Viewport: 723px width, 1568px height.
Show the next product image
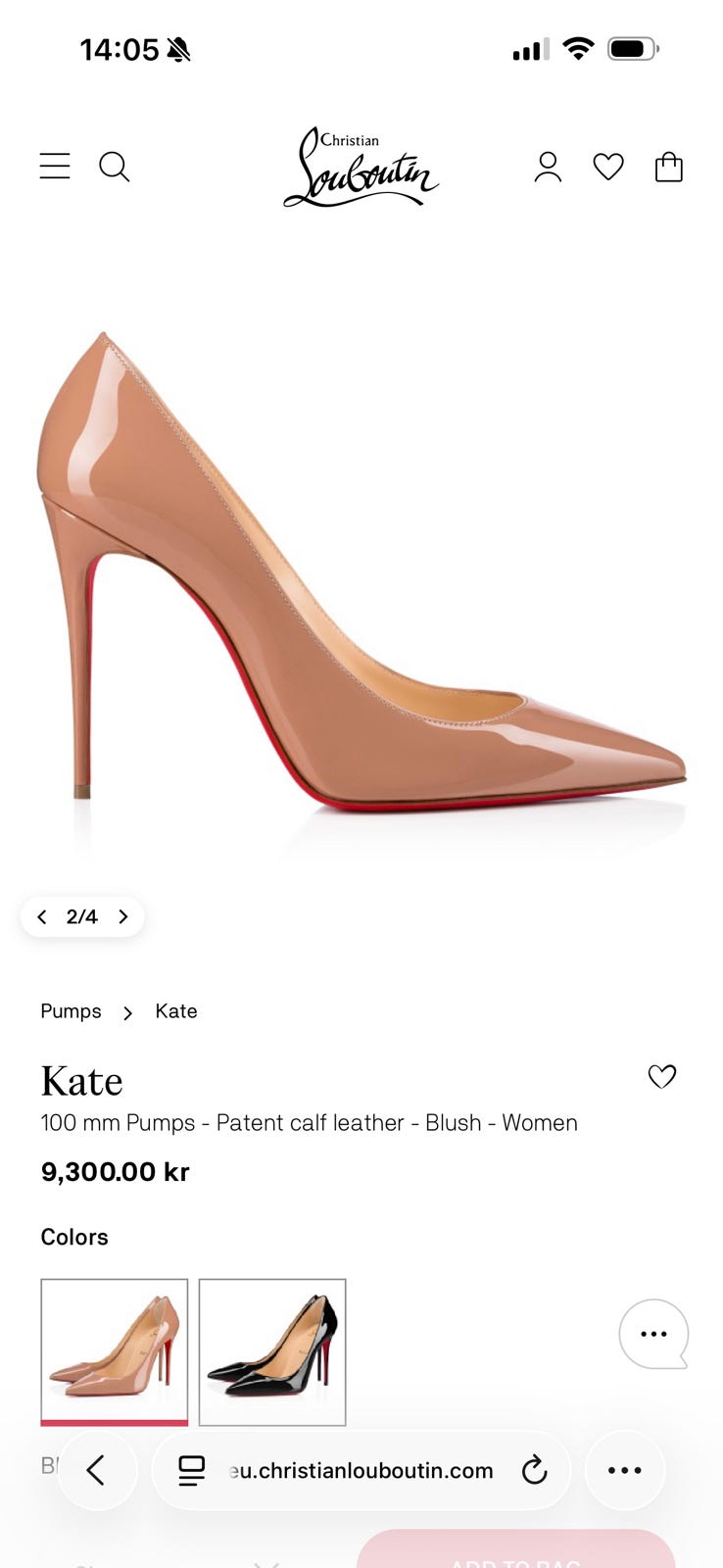click(x=123, y=917)
